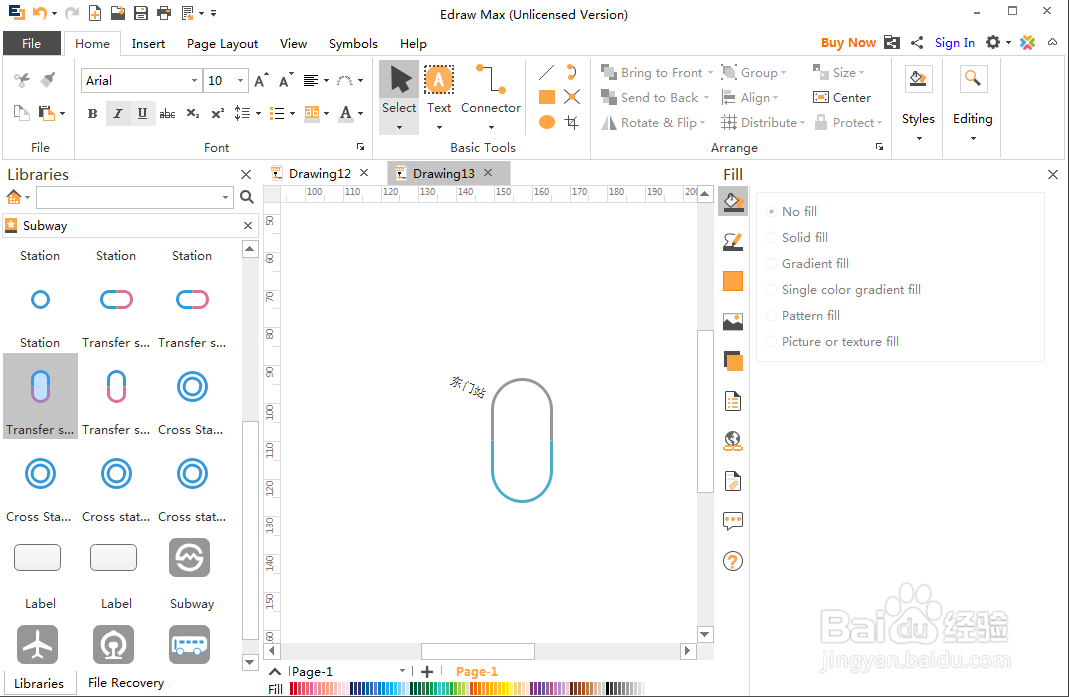Open the font size dropdown
This screenshot has width=1069, height=697.
click(240, 80)
